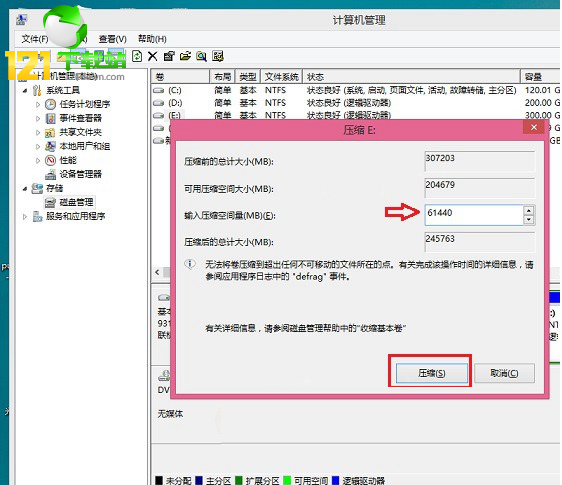Collapse the 系统工具 tree node
Image resolution: width=562 pixels, height=485 pixels.
pos(25,91)
